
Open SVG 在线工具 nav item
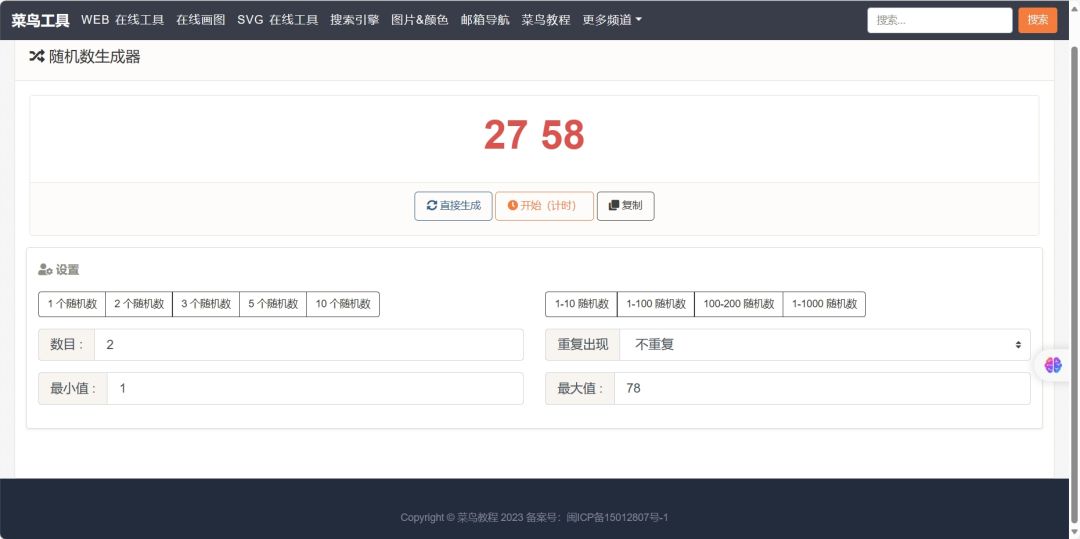tap(278, 20)
